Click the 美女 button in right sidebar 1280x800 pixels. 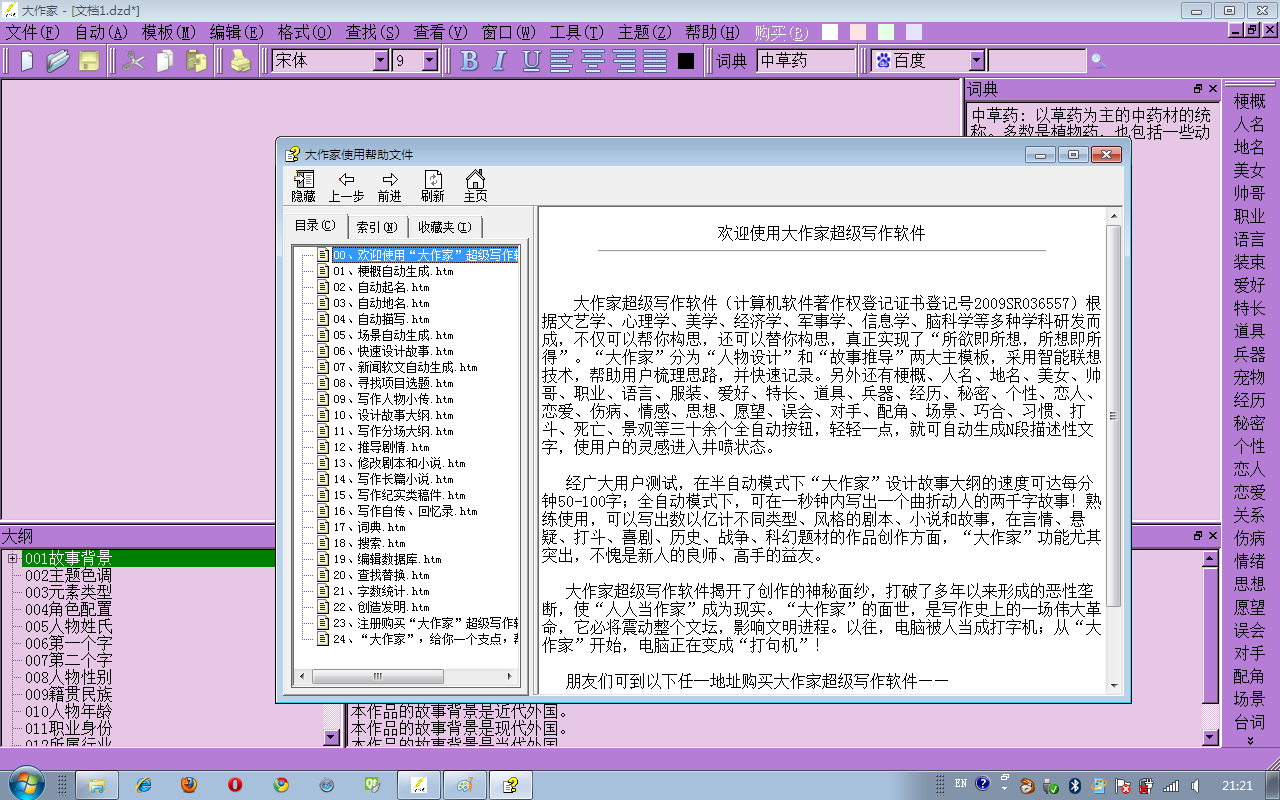[1249, 170]
